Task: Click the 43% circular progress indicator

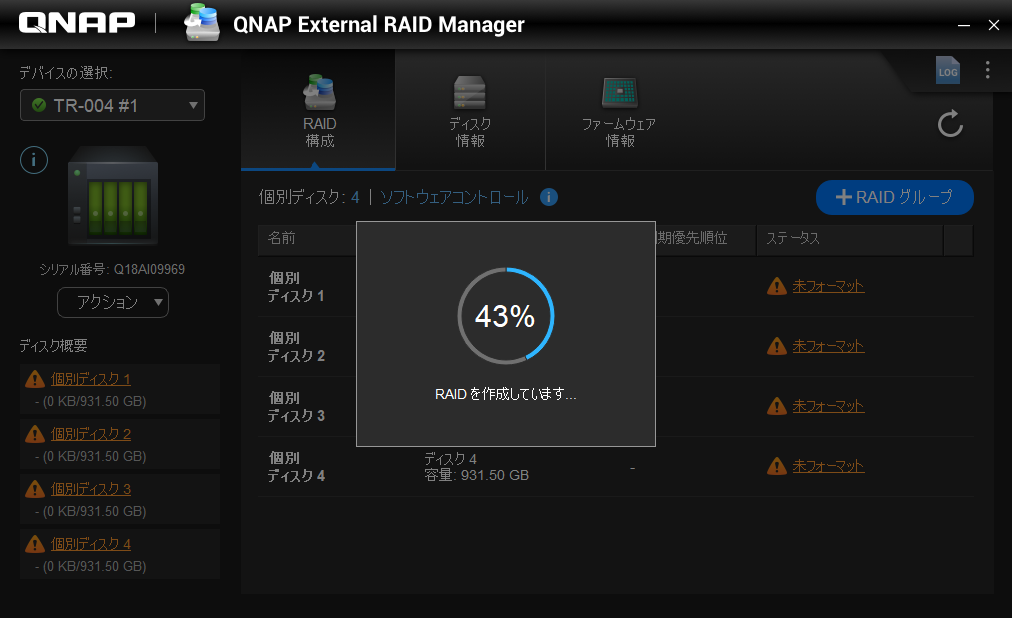Action: click(505, 316)
